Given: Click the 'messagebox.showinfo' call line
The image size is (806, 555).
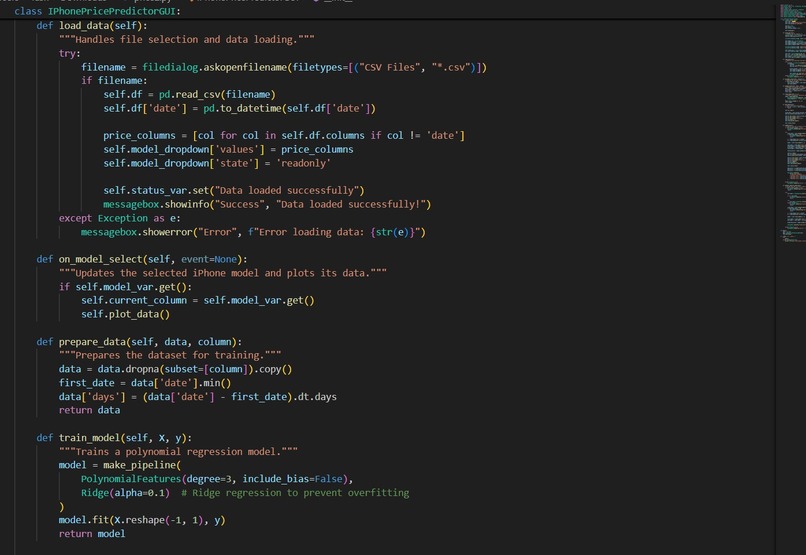Looking at the screenshot, I should pyautogui.click(x=267, y=204).
